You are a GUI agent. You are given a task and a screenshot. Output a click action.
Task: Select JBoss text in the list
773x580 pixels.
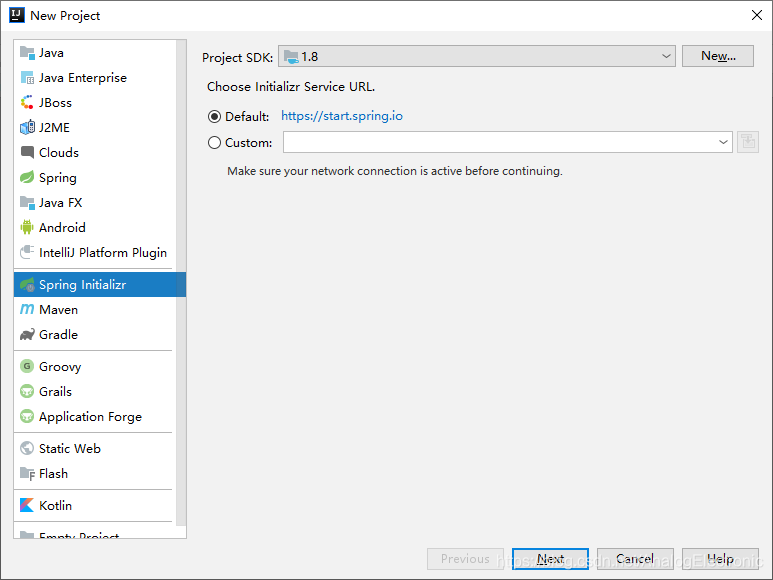point(55,103)
